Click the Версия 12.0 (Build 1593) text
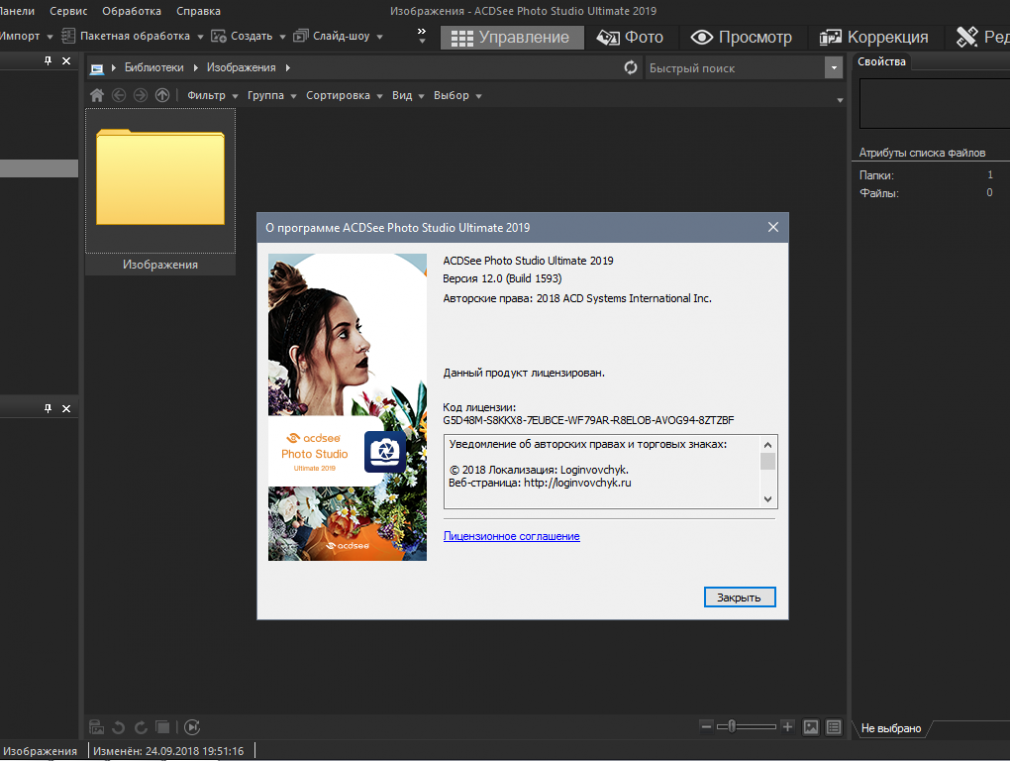The image size is (1010, 761). coord(502,278)
